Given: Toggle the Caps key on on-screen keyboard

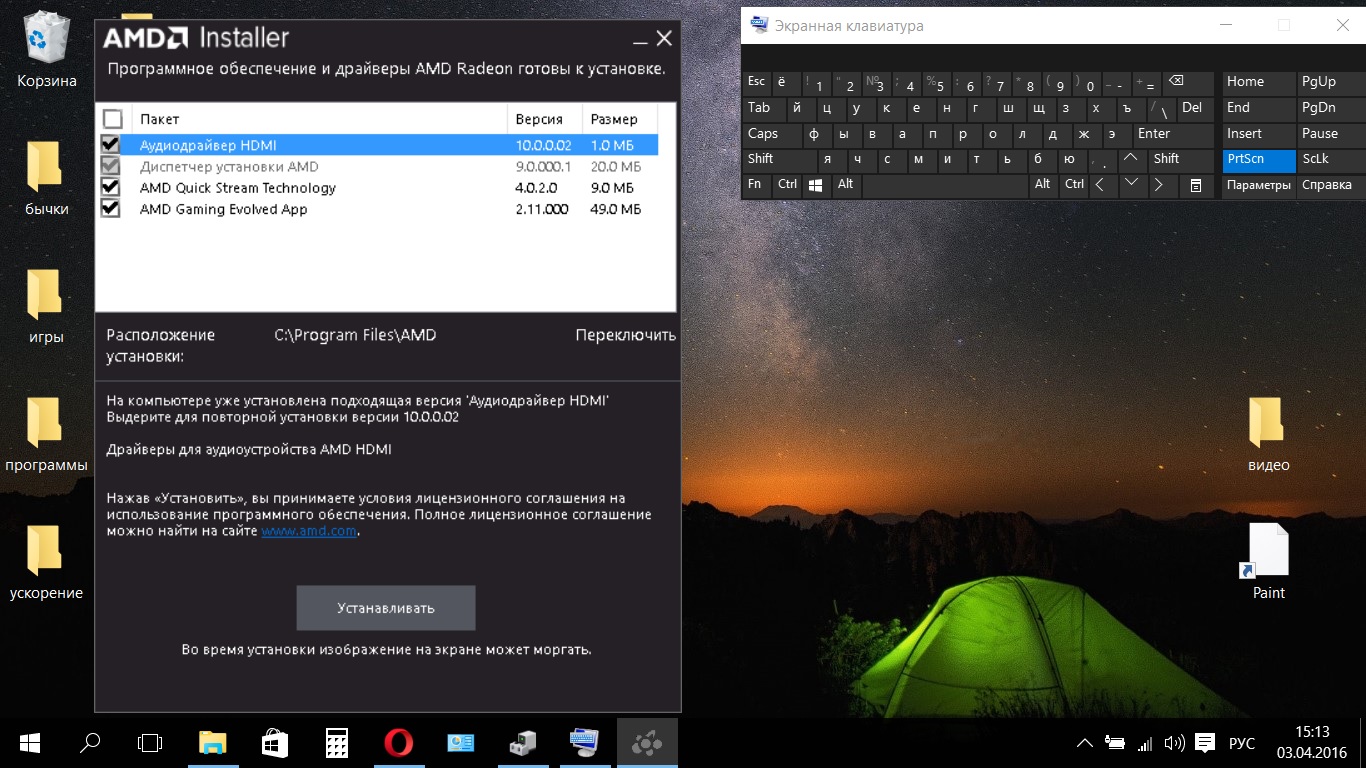Looking at the screenshot, I should pos(771,134).
